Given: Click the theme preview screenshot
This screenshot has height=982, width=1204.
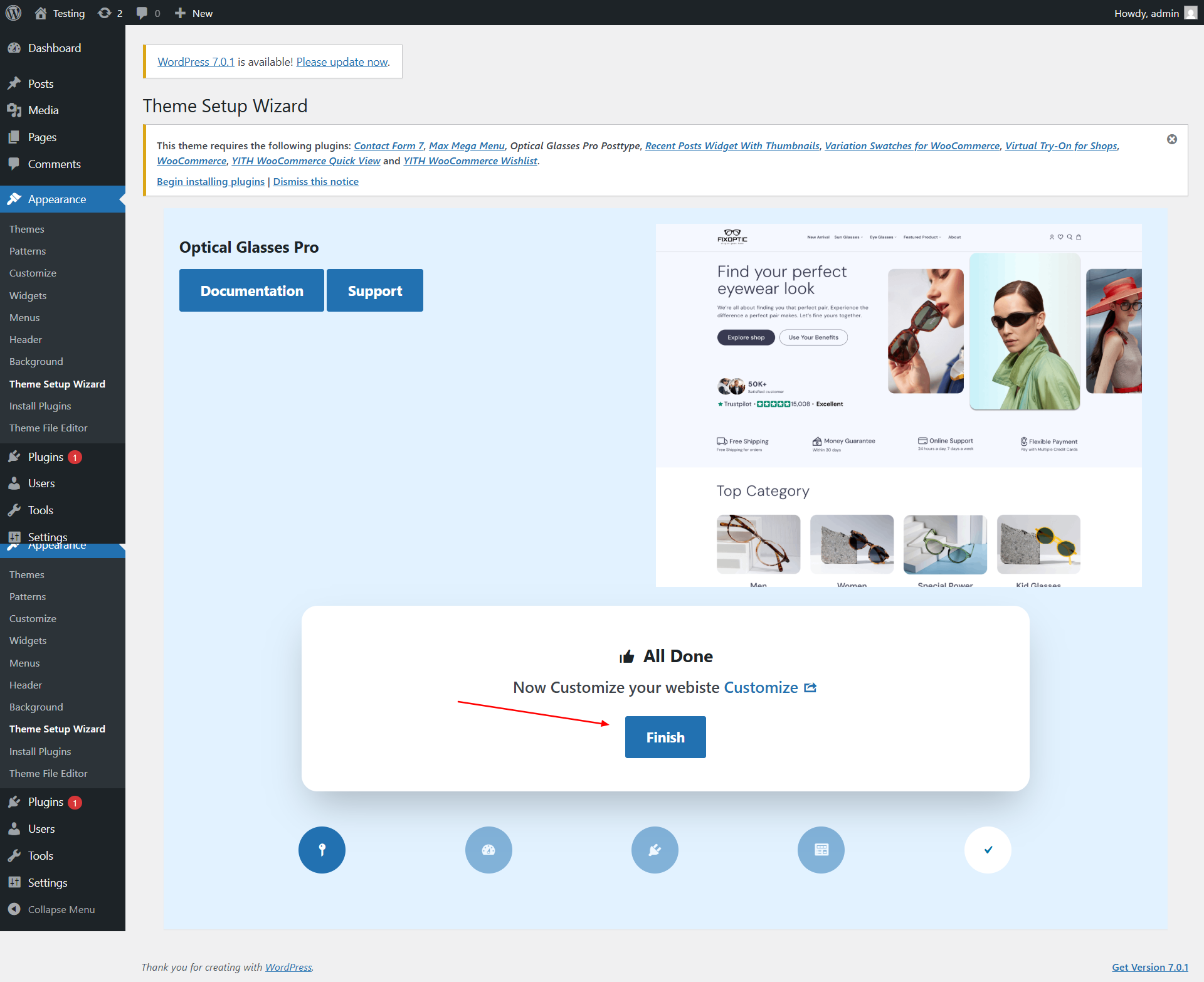Looking at the screenshot, I should (899, 405).
